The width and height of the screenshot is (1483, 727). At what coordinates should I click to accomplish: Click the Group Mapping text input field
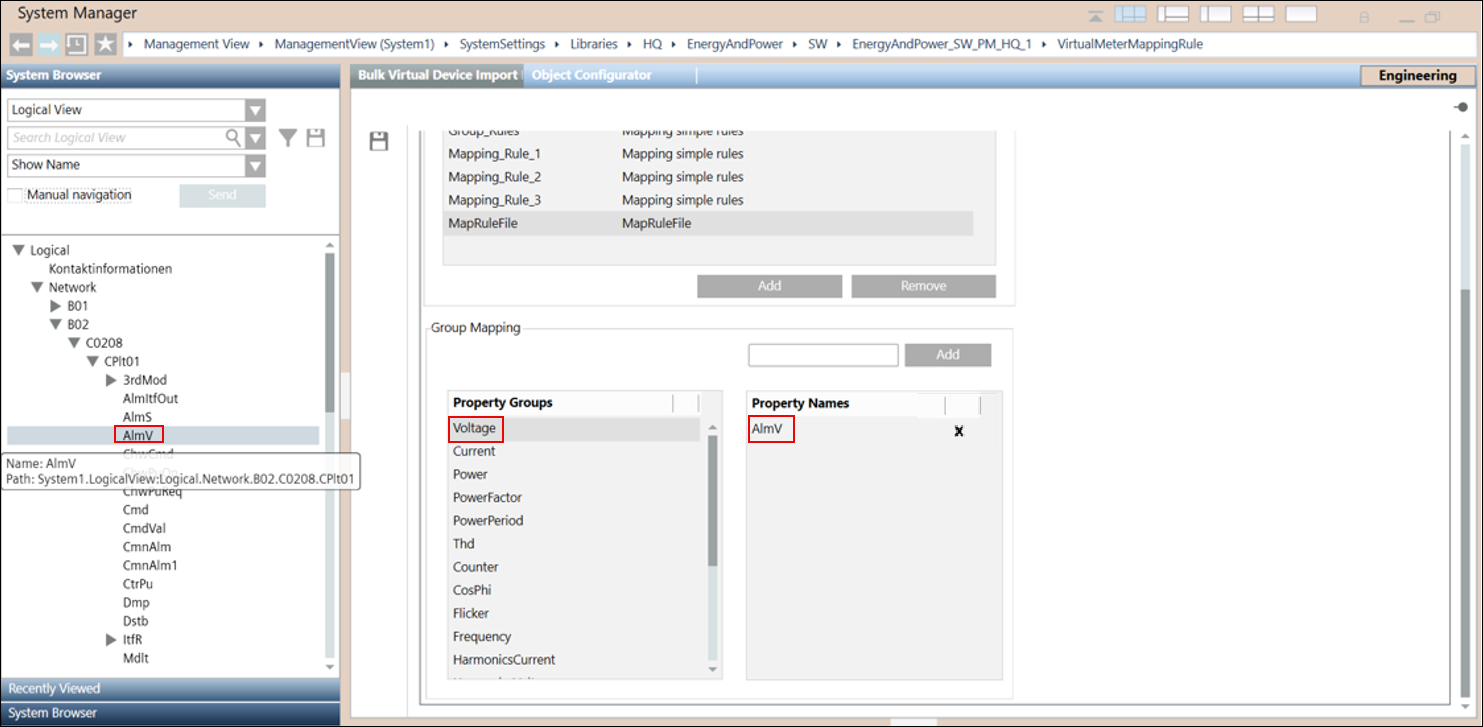click(823, 355)
